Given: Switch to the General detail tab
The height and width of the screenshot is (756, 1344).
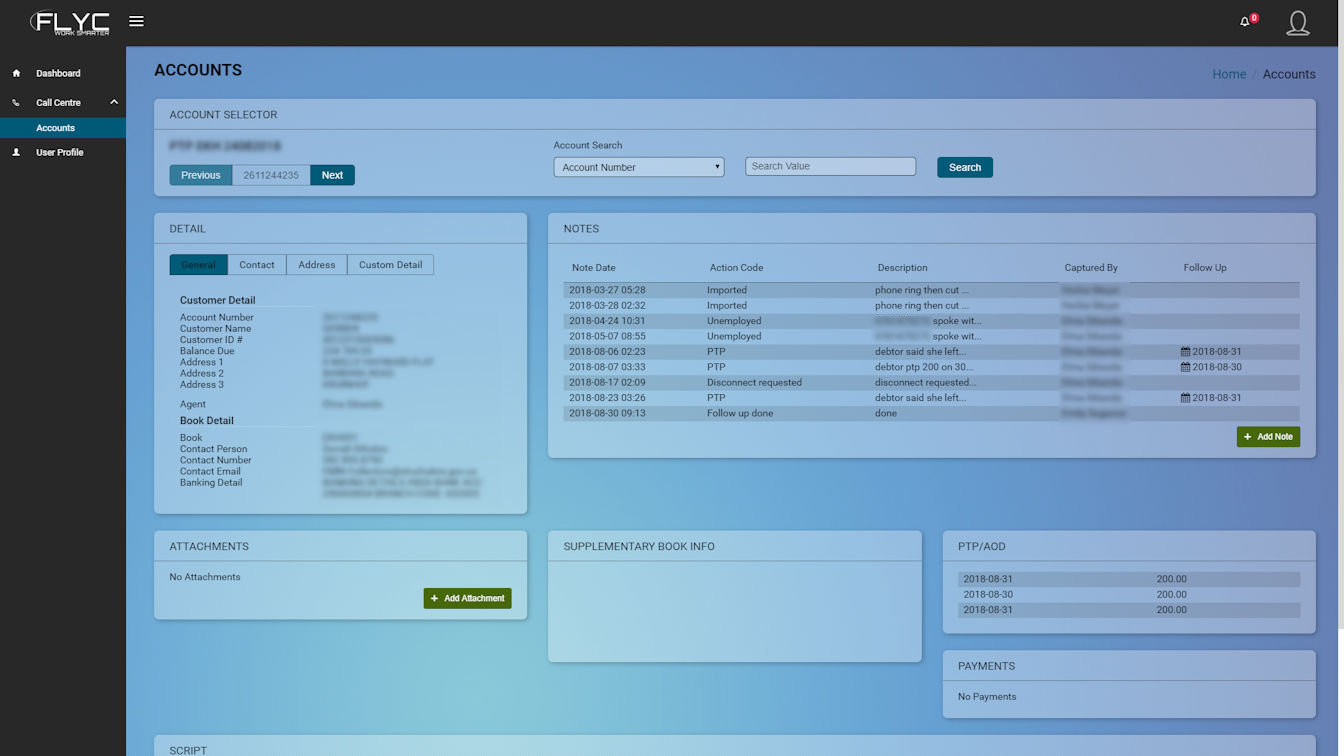Looking at the screenshot, I should 199,265.
